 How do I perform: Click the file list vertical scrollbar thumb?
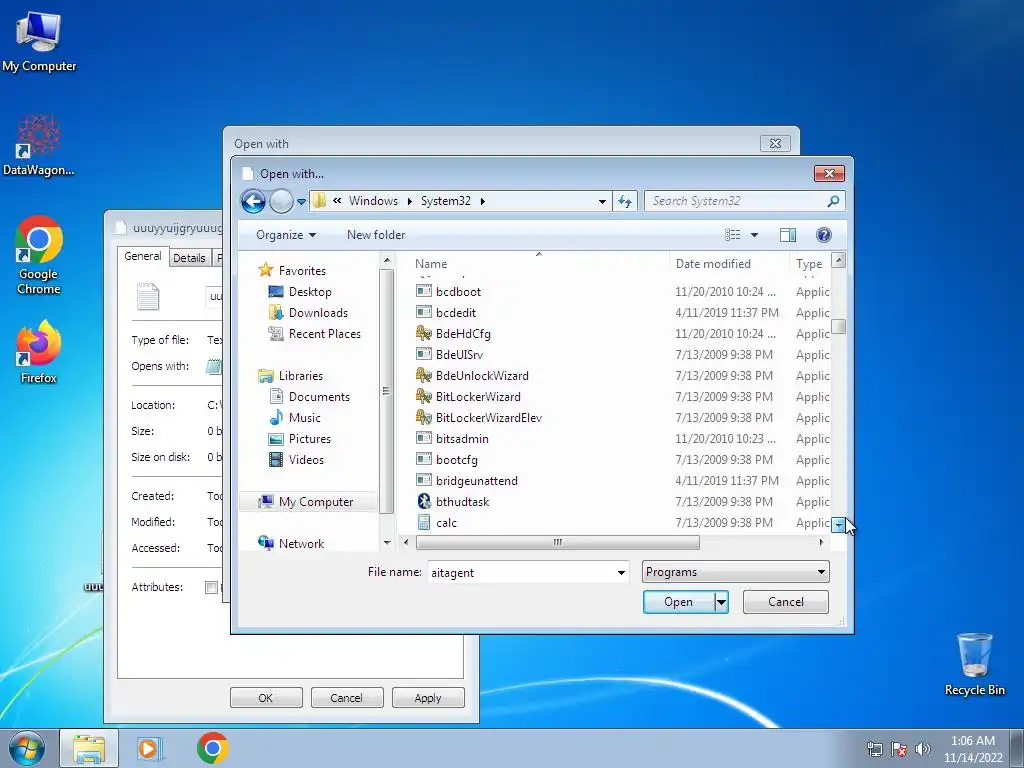[839, 327]
